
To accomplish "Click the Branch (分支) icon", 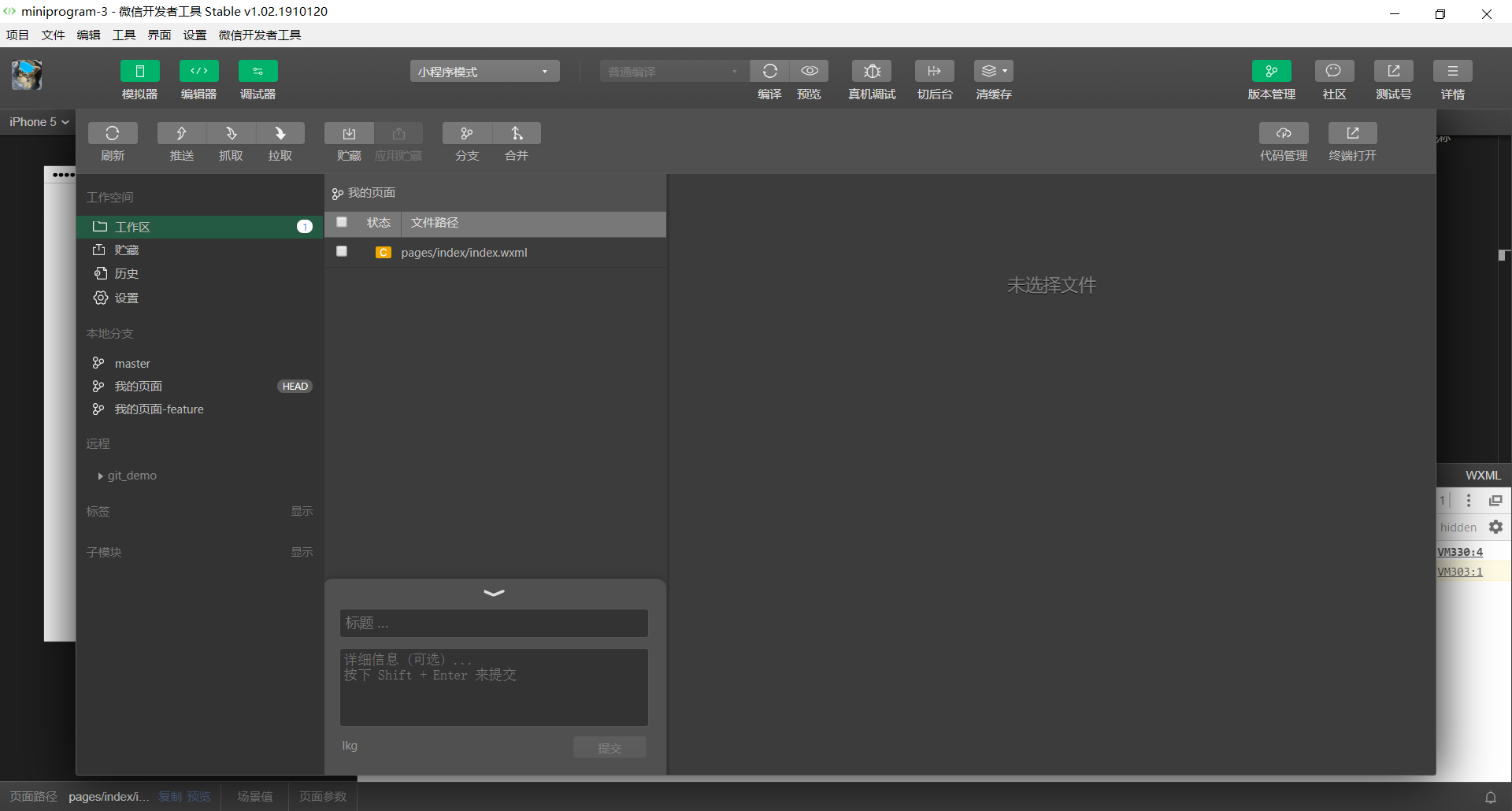I will pos(467,133).
